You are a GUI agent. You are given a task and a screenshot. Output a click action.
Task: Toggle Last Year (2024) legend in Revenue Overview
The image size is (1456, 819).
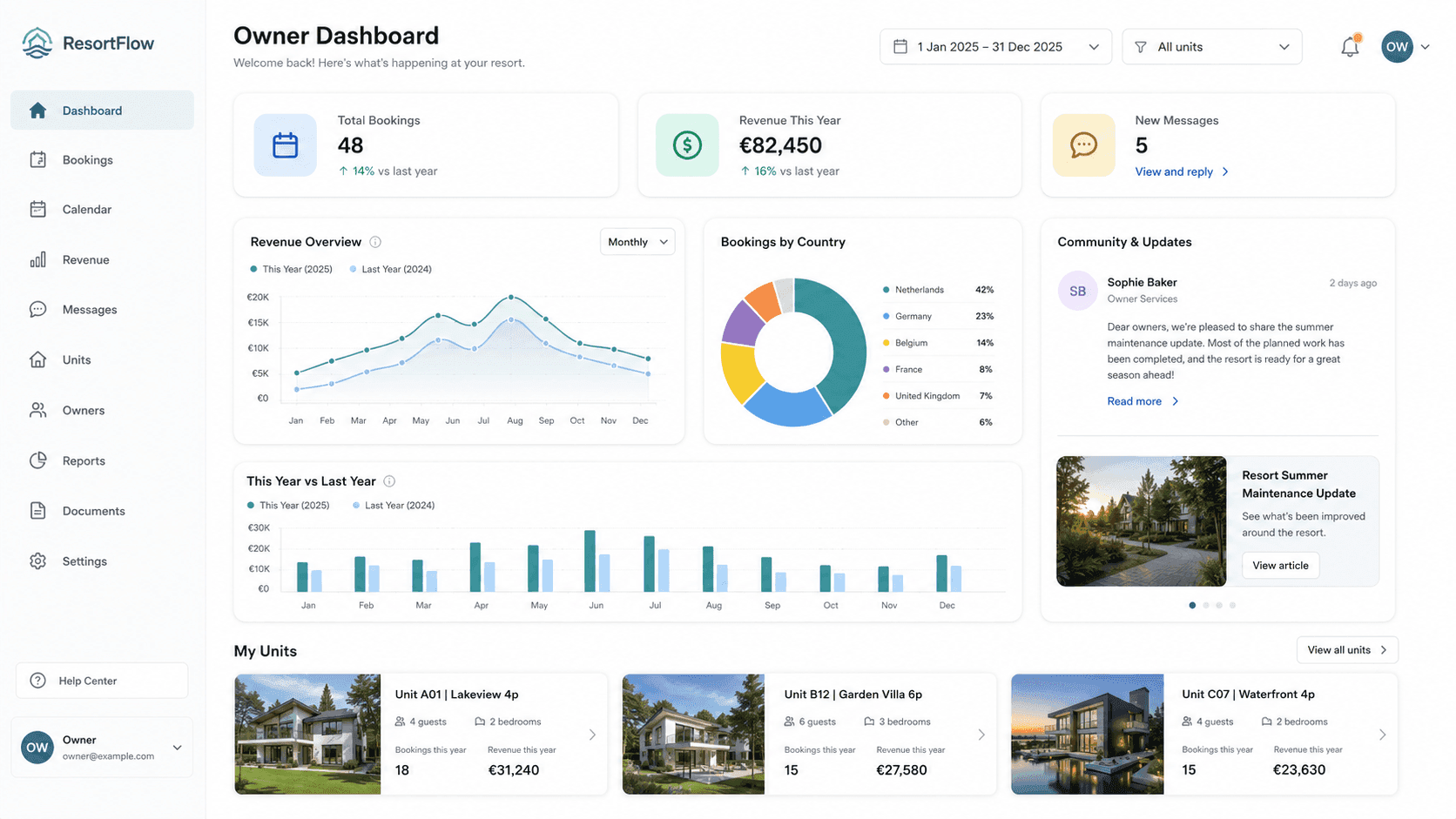(x=391, y=270)
